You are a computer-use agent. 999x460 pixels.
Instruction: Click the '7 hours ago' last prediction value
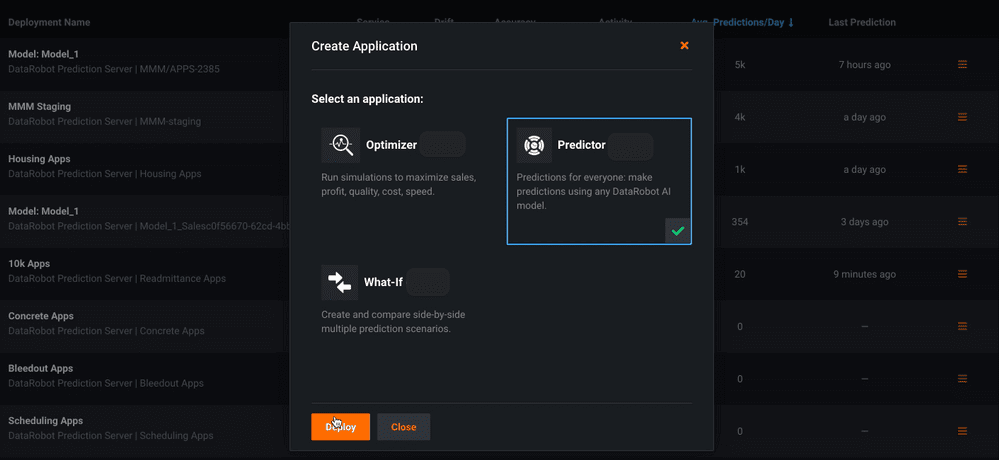click(x=864, y=65)
